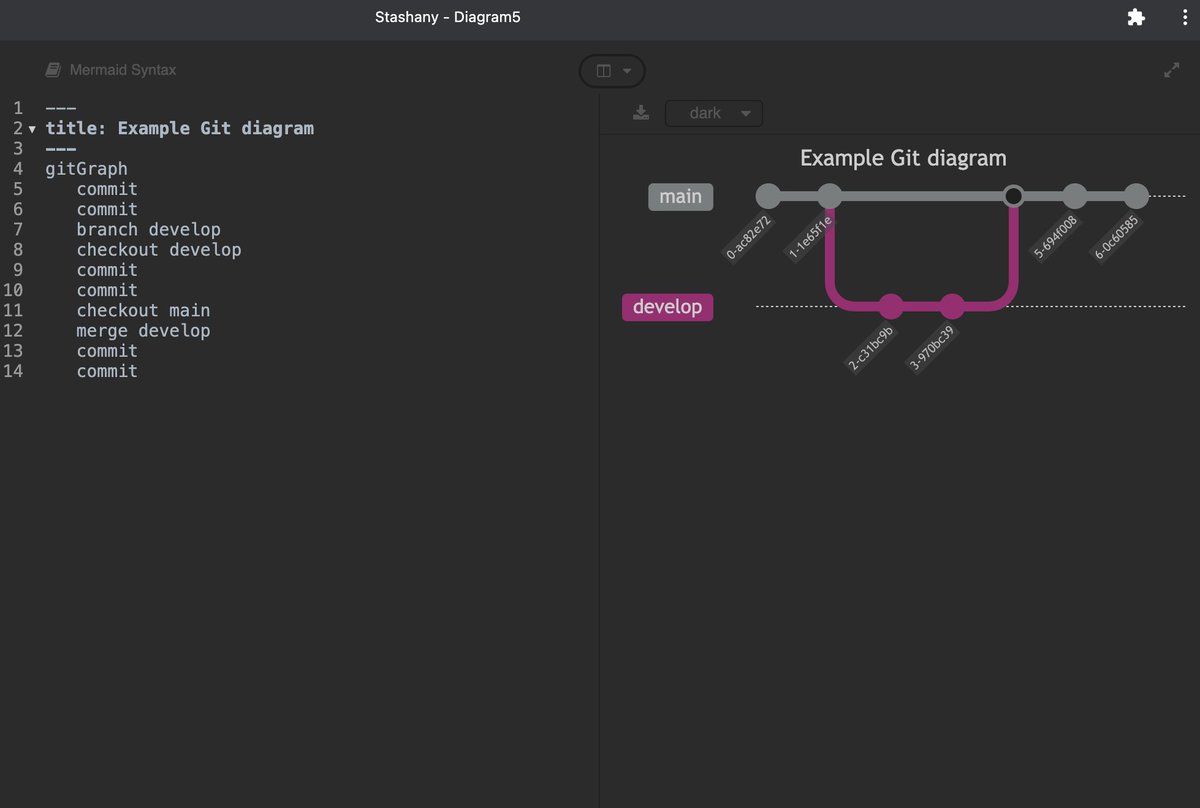Screen dimensions: 1200x808
Task: Open the split layout dropdown
Action: [x=613, y=71]
